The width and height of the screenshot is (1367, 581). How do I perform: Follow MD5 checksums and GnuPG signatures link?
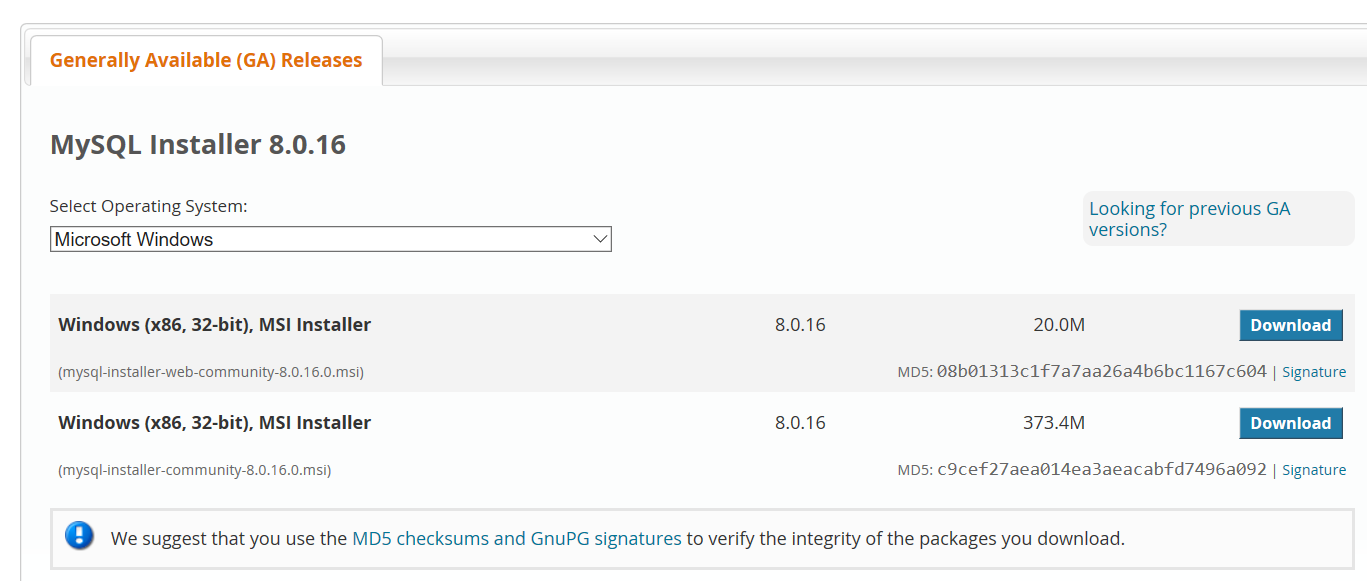tap(517, 539)
